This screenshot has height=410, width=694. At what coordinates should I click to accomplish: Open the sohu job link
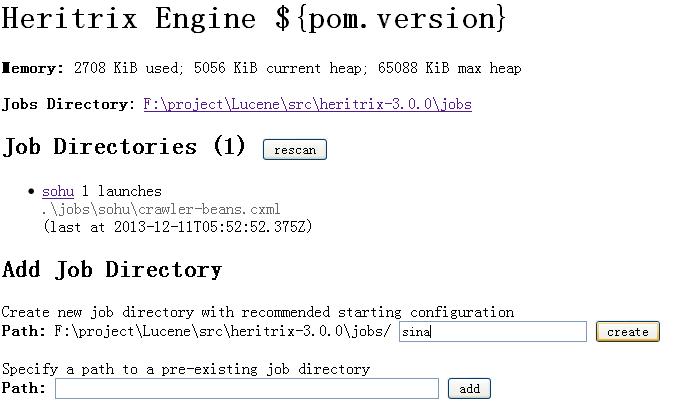point(58,191)
